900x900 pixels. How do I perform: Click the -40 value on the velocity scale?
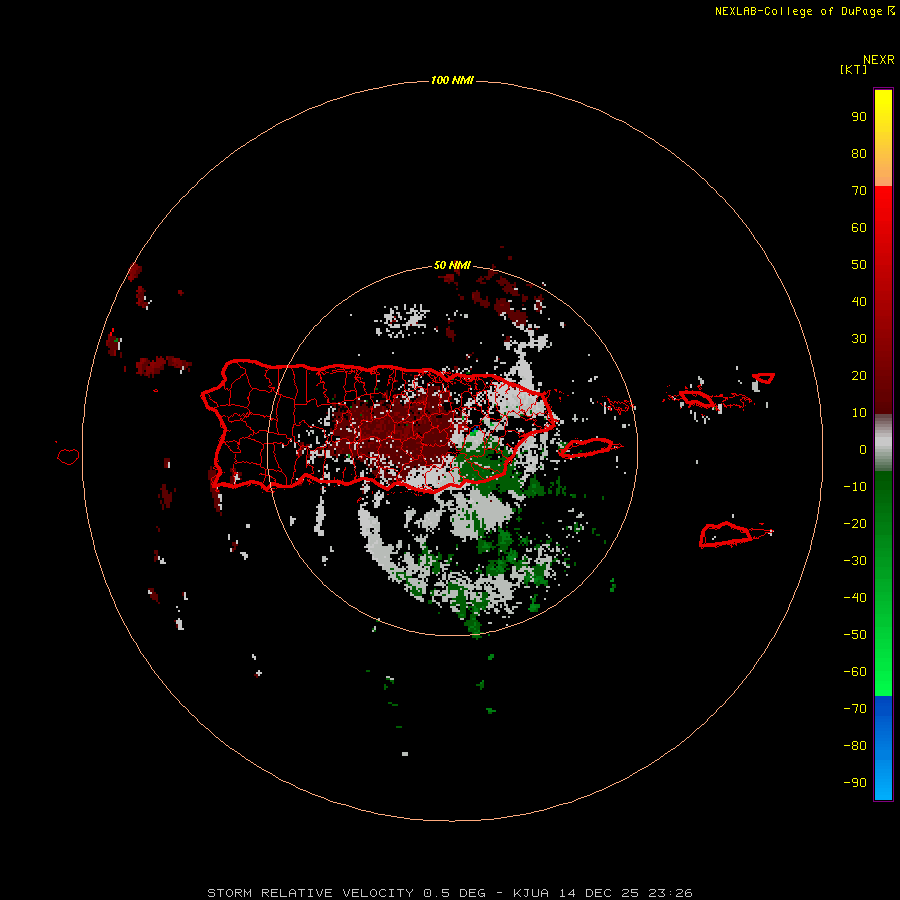(855, 598)
